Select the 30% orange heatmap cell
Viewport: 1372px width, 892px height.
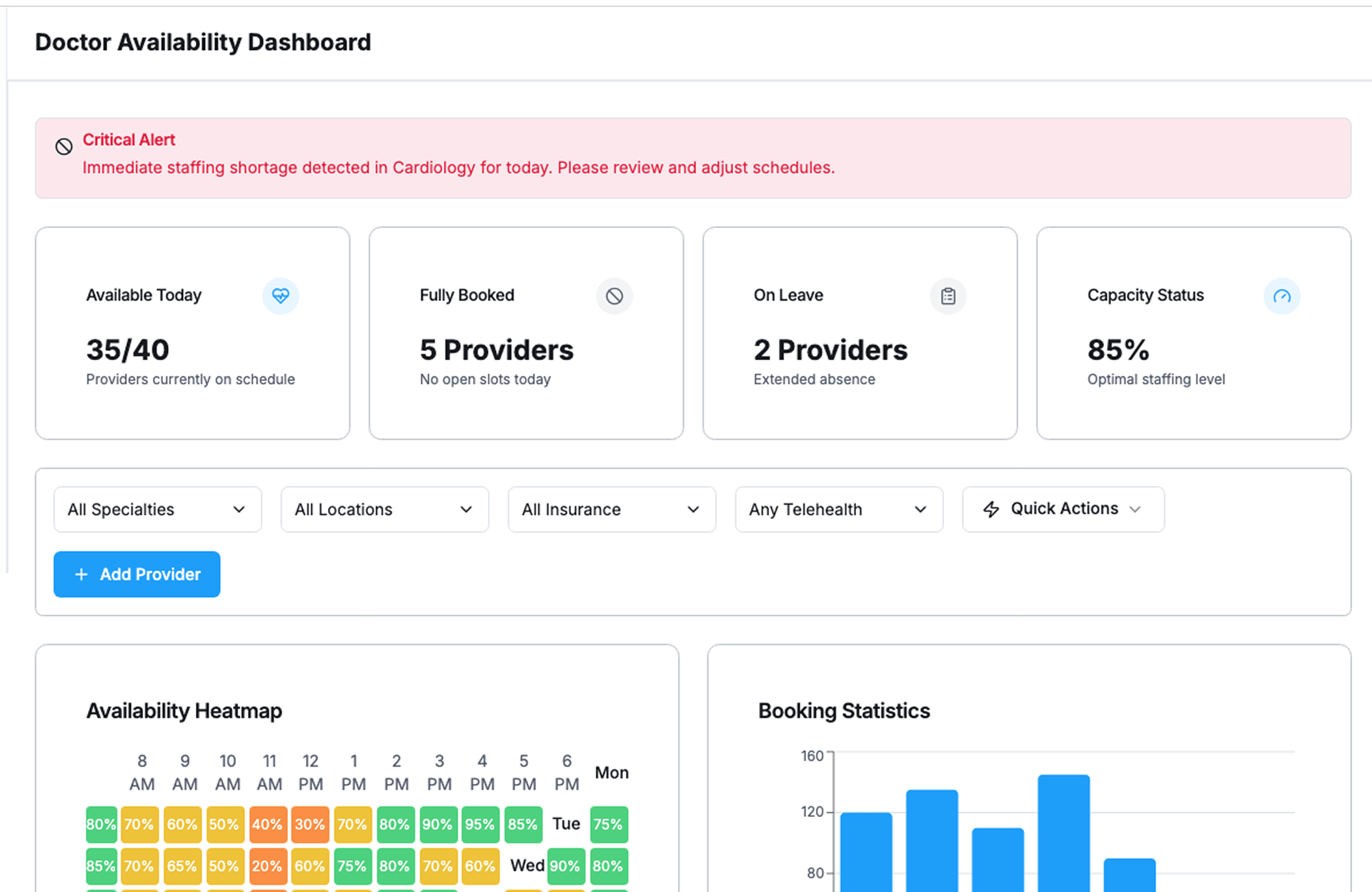coord(309,824)
